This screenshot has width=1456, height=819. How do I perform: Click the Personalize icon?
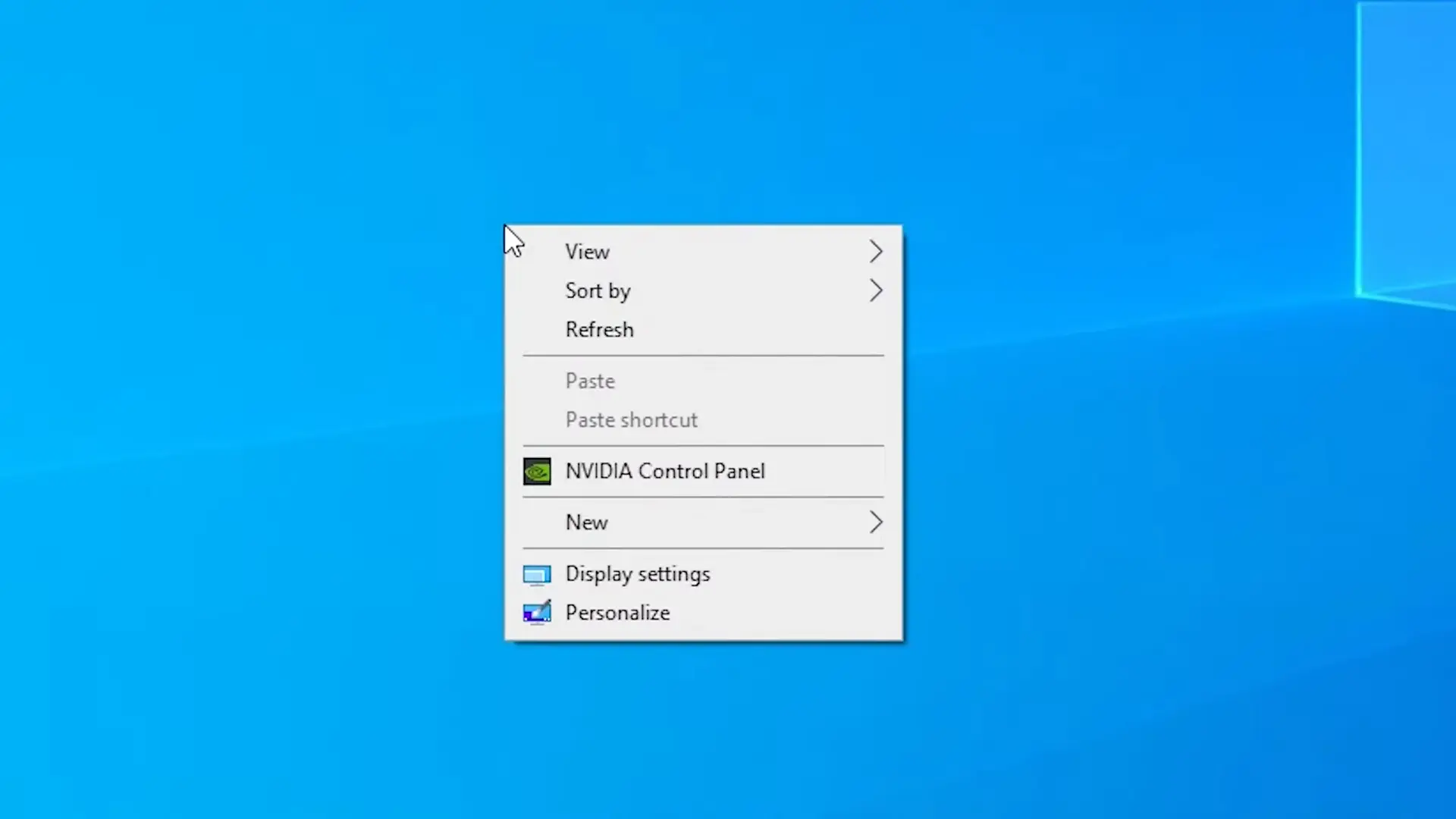[x=537, y=613]
